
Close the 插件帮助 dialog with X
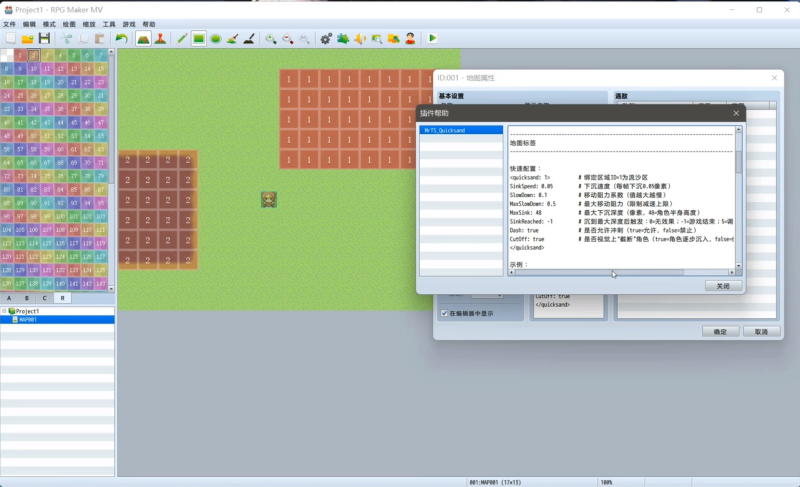click(736, 113)
